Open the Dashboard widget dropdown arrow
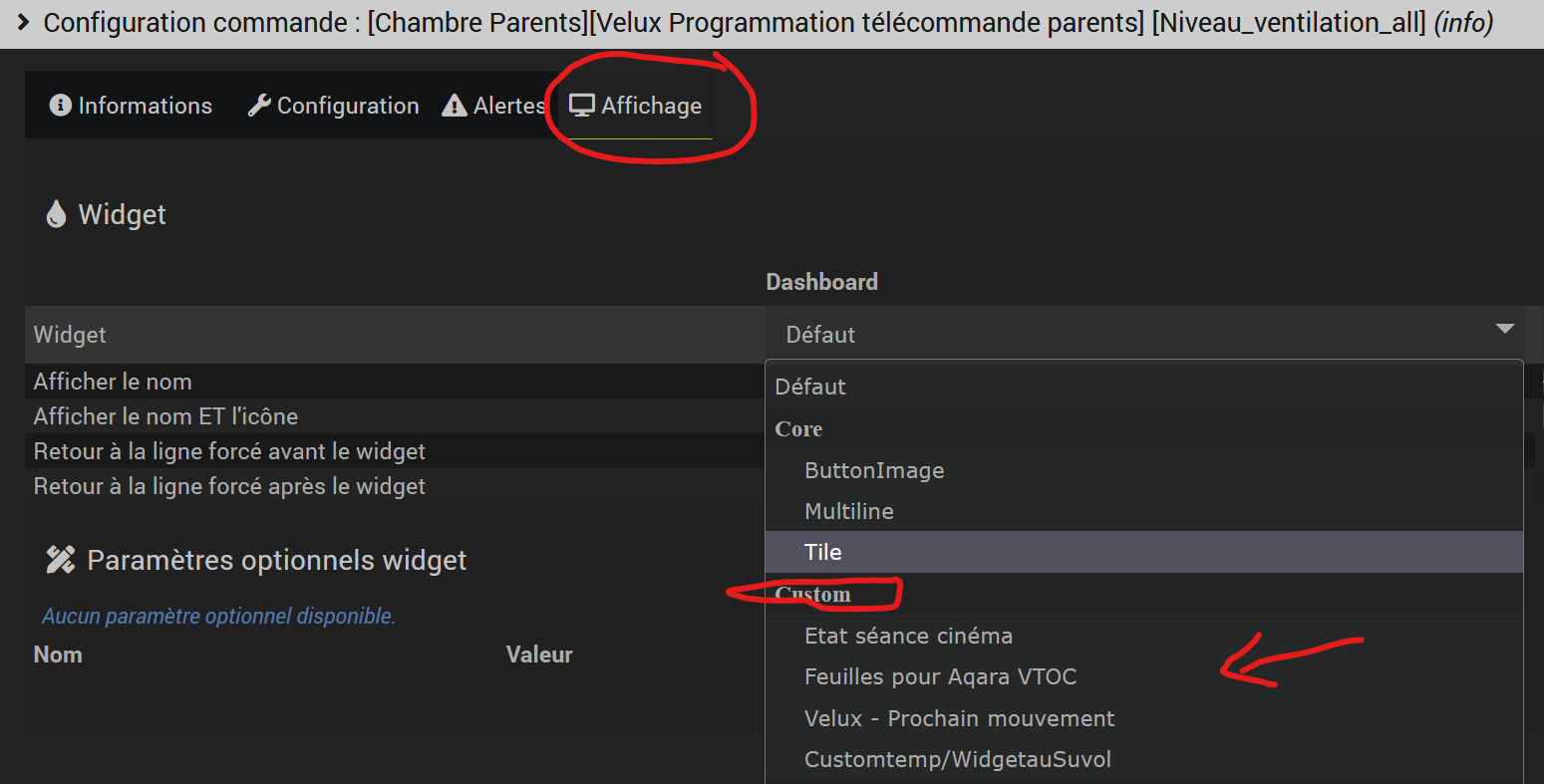Screen dimensions: 1544x784 point(1504,330)
